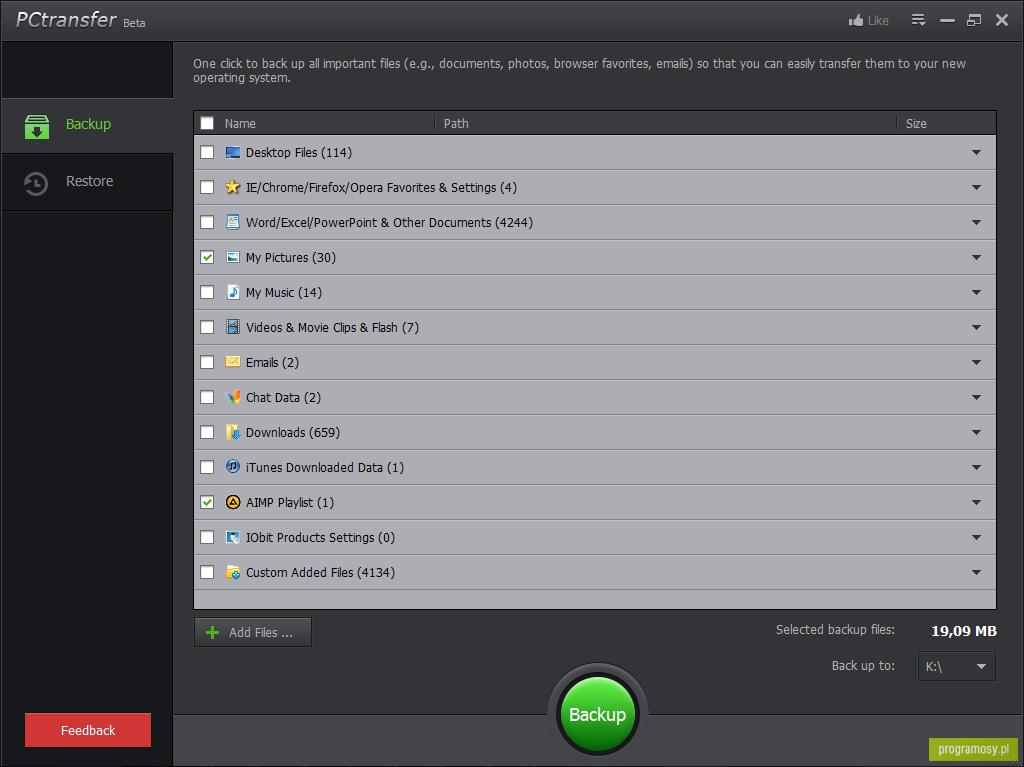Open the options menu icon in title bar
Image resolution: width=1024 pixels, height=767 pixels.
click(918, 20)
